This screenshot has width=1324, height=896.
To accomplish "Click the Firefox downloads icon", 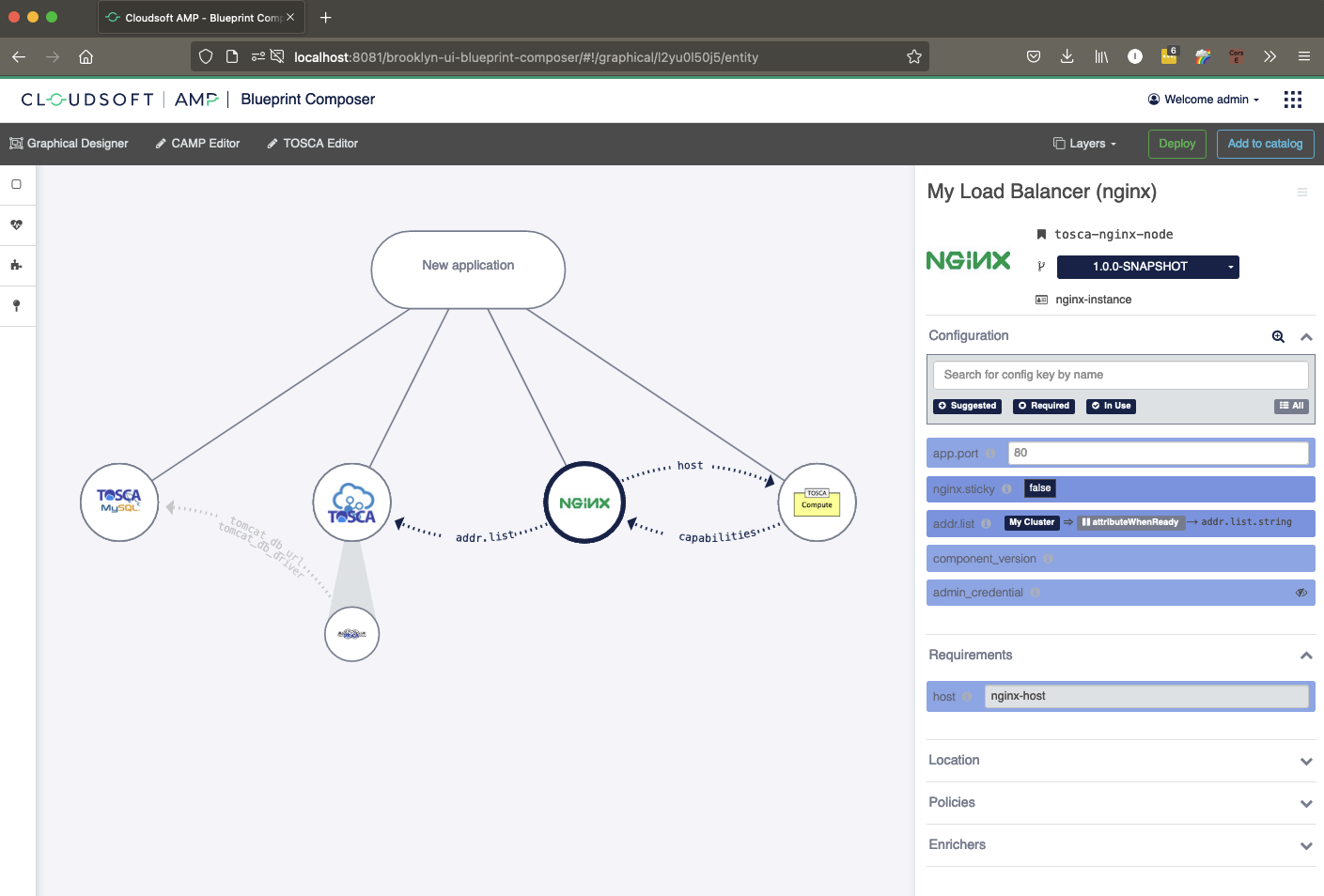I will [1067, 56].
